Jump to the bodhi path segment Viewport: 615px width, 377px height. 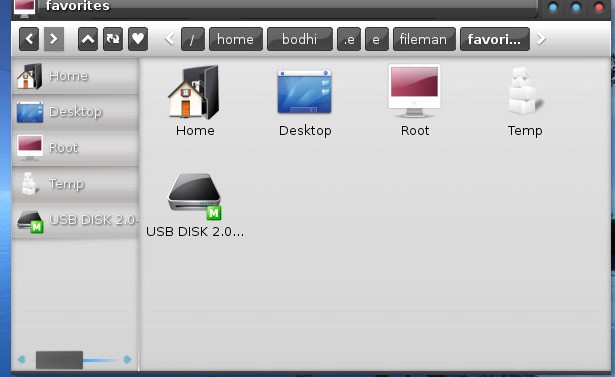(x=300, y=39)
